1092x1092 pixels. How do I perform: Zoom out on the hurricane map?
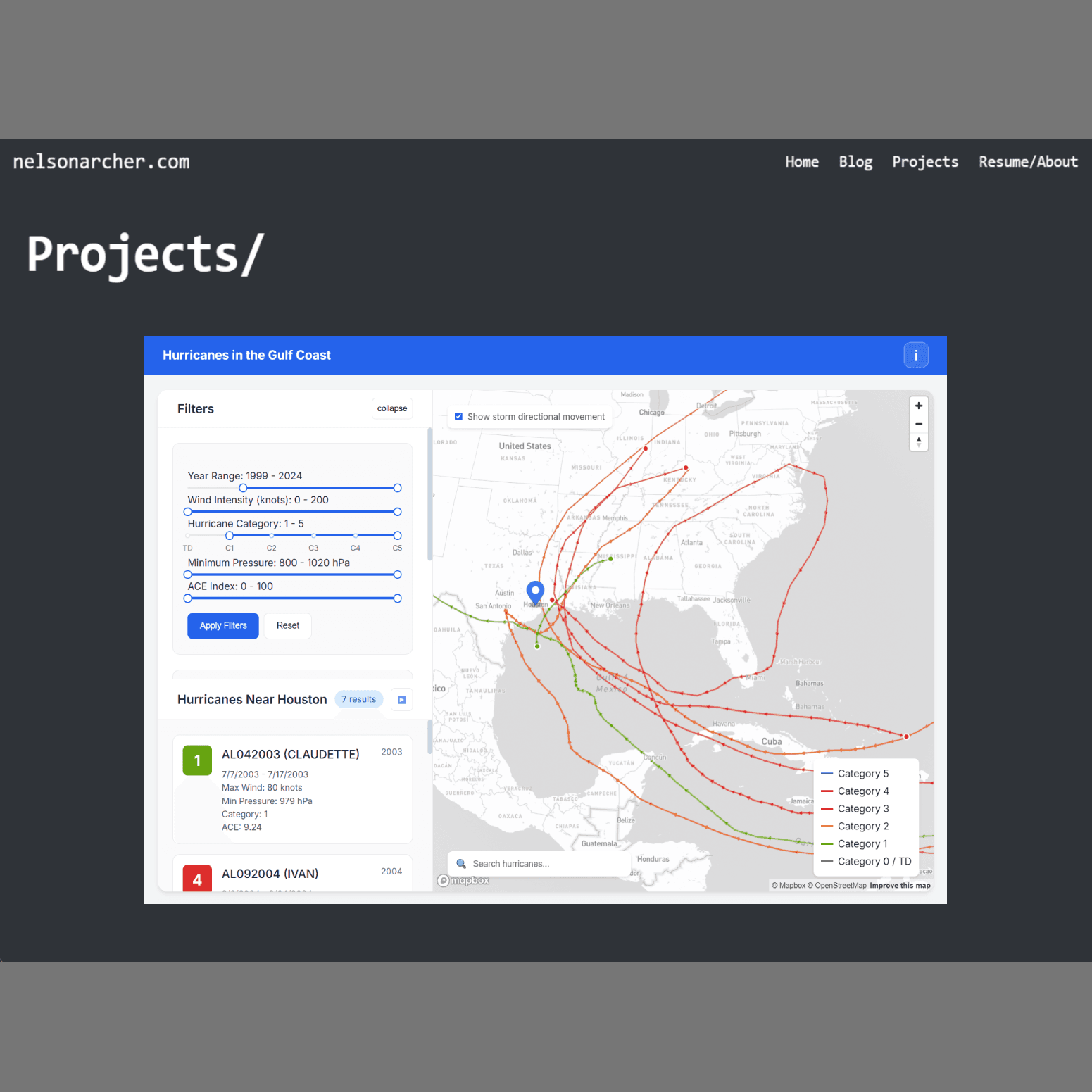click(918, 424)
